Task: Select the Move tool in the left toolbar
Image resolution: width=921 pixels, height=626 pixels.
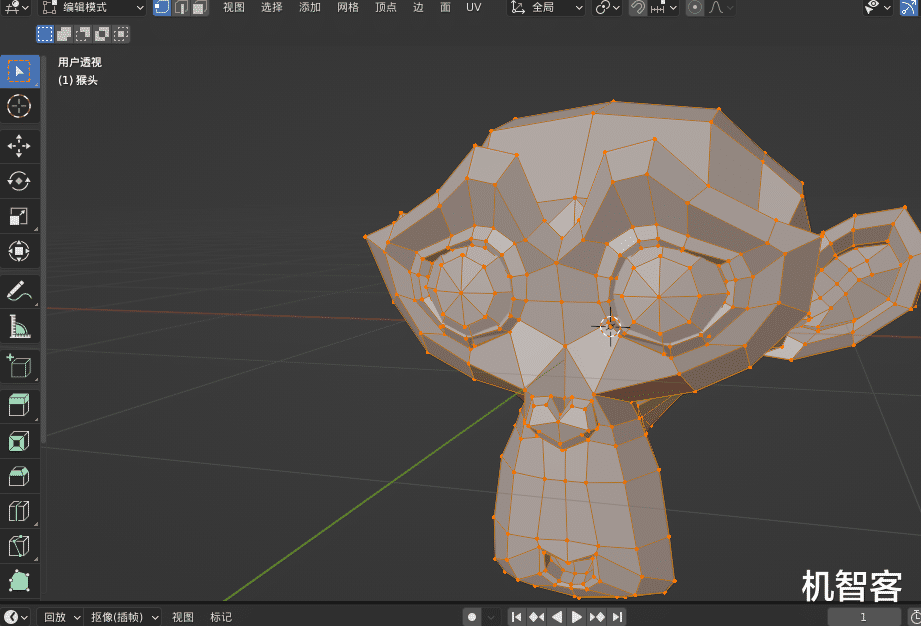Action: pos(19,146)
